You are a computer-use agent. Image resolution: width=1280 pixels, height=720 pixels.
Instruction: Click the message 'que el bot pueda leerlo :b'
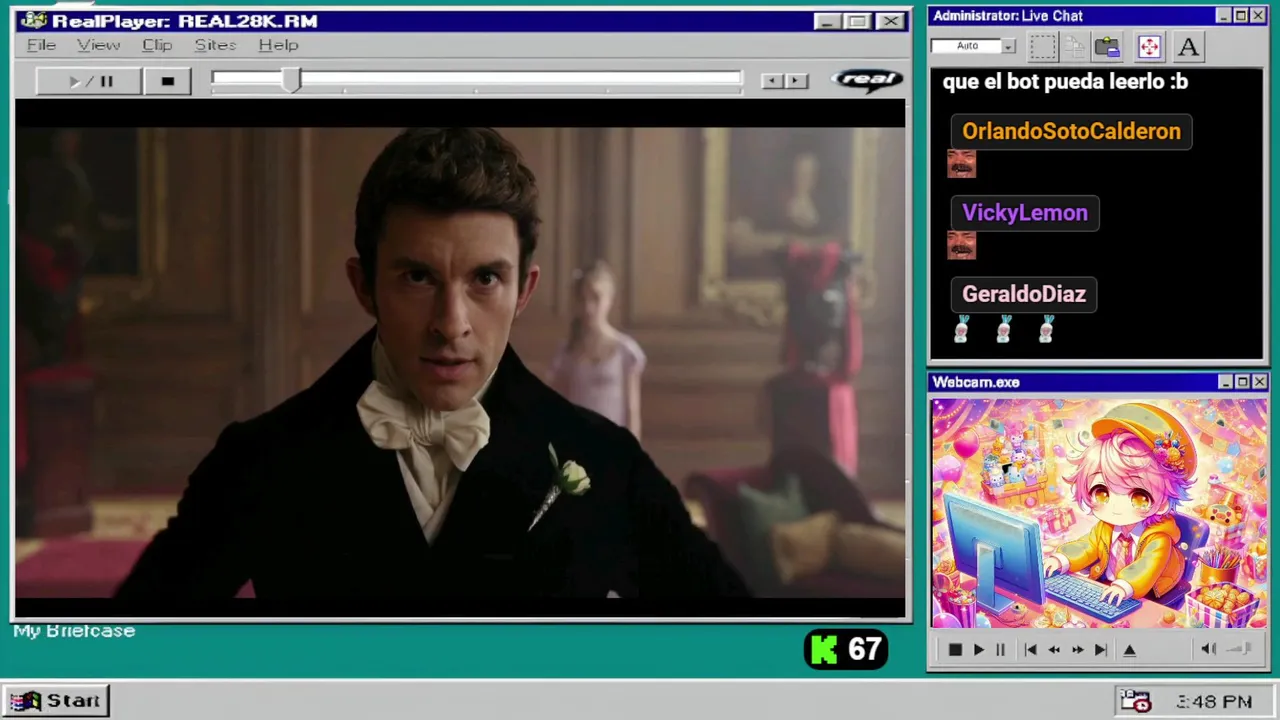click(x=1065, y=82)
